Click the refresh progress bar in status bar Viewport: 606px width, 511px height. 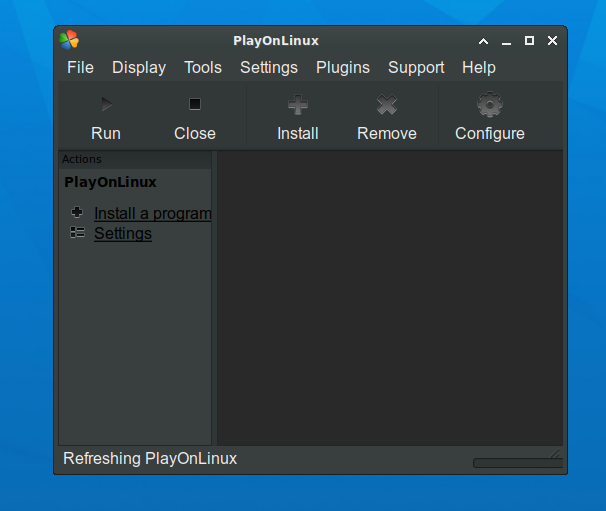click(518, 463)
